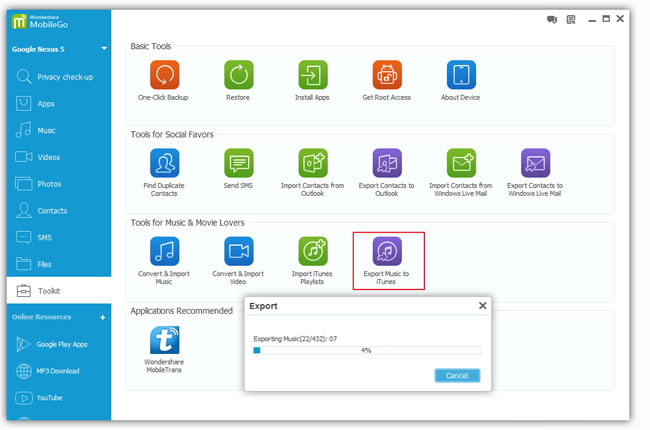650x430 pixels.
Task: Open MP3 Download online resource
Action: tap(59, 371)
